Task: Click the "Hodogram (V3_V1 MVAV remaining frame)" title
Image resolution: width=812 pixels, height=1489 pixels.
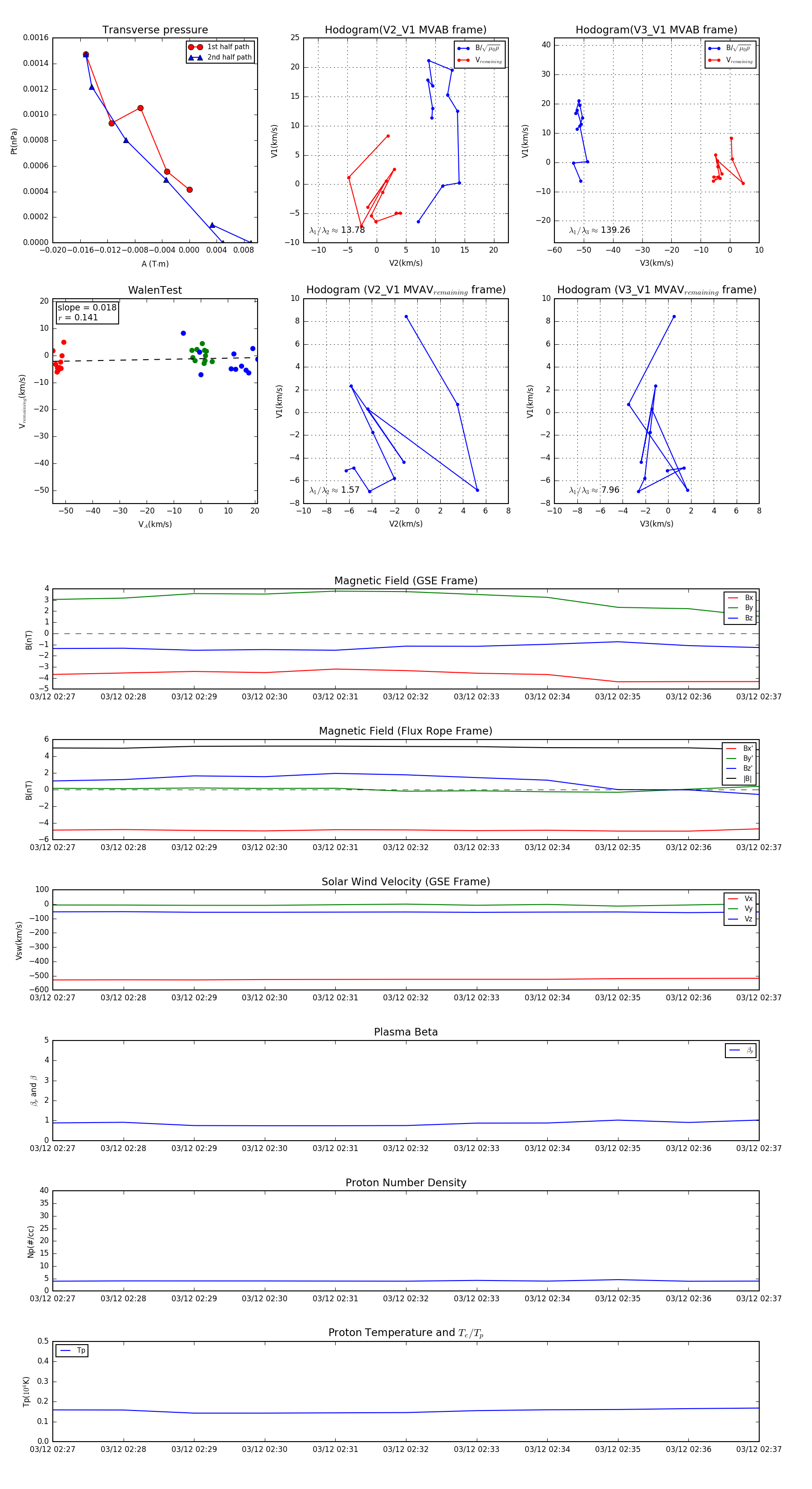Action: tap(656, 290)
